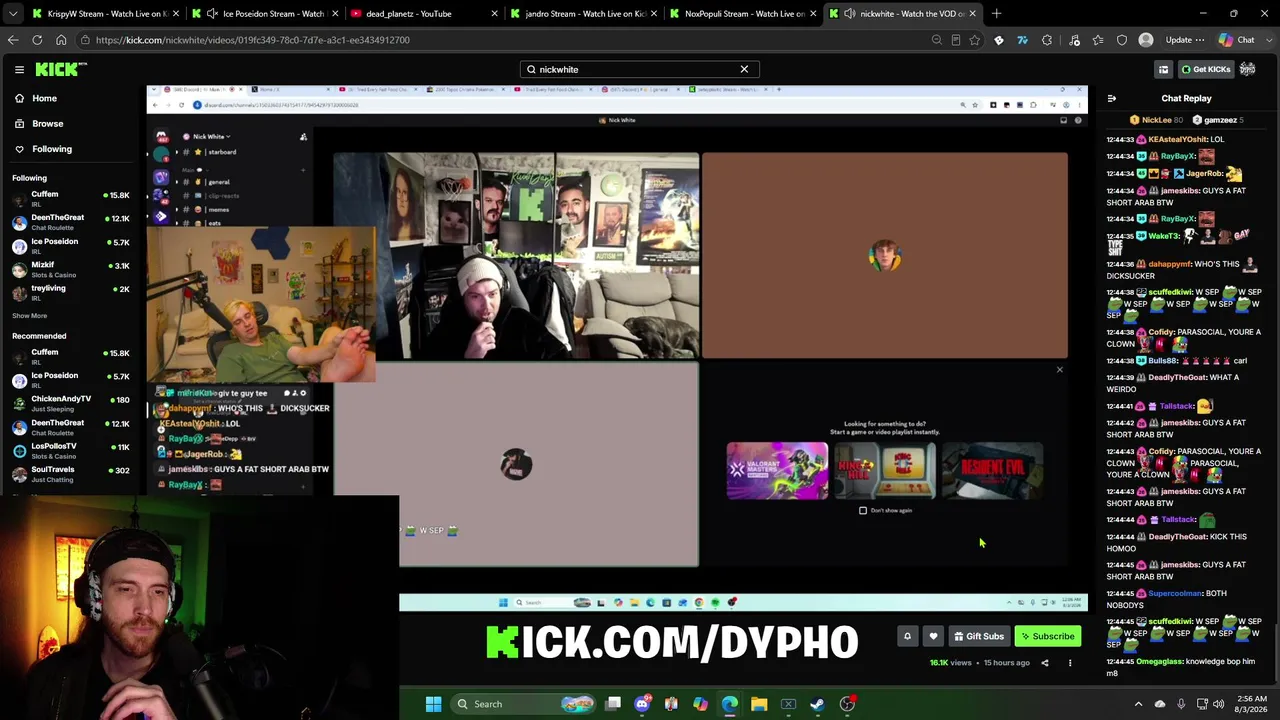Share this VOD with the share icon

[1045, 663]
